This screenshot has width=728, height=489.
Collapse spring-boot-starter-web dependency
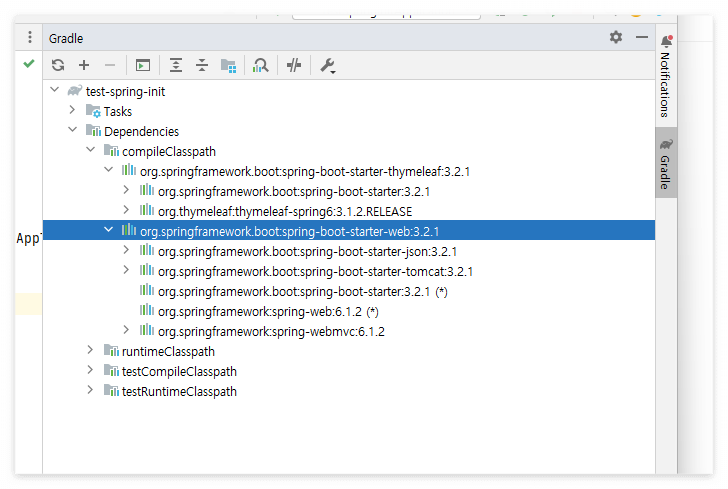pos(109,229)
